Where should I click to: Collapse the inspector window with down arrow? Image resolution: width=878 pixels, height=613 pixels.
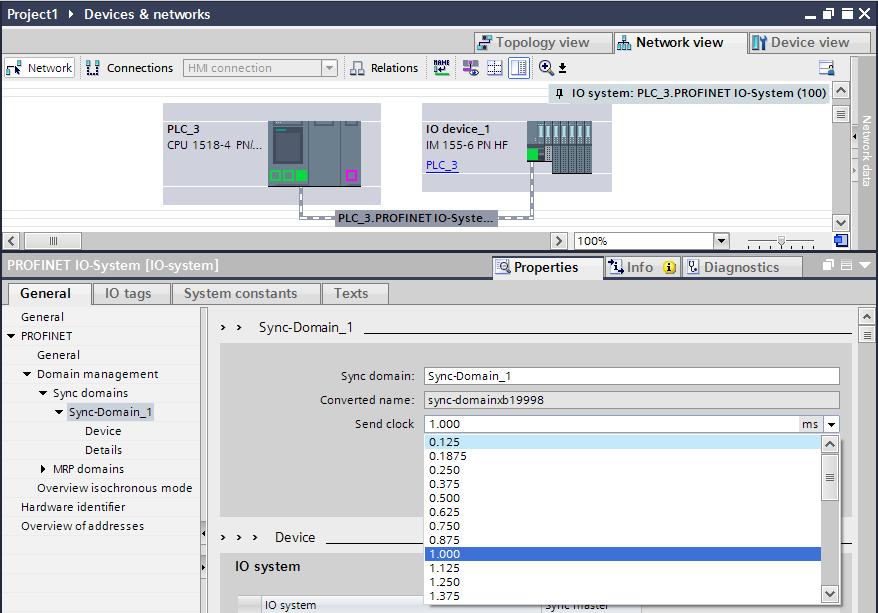pos(864,265)
